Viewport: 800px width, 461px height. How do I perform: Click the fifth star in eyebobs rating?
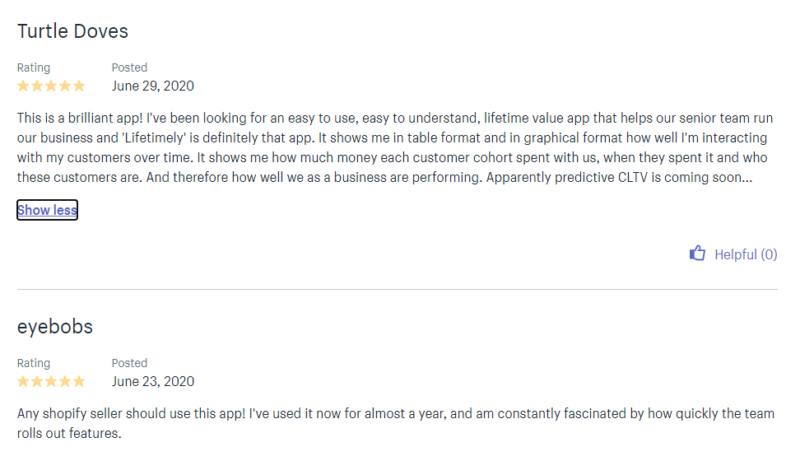coord(79,381)
